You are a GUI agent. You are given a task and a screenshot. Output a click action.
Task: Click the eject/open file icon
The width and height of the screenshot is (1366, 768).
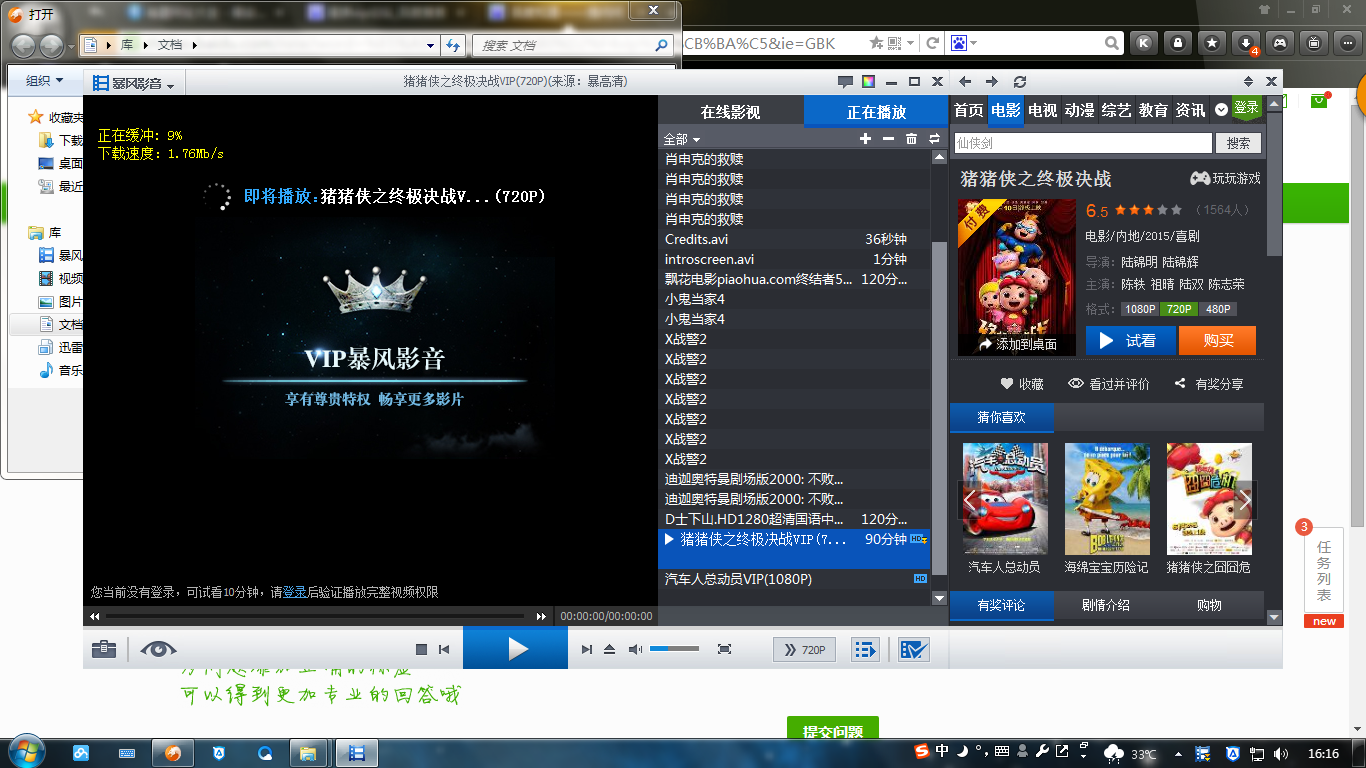610,650
